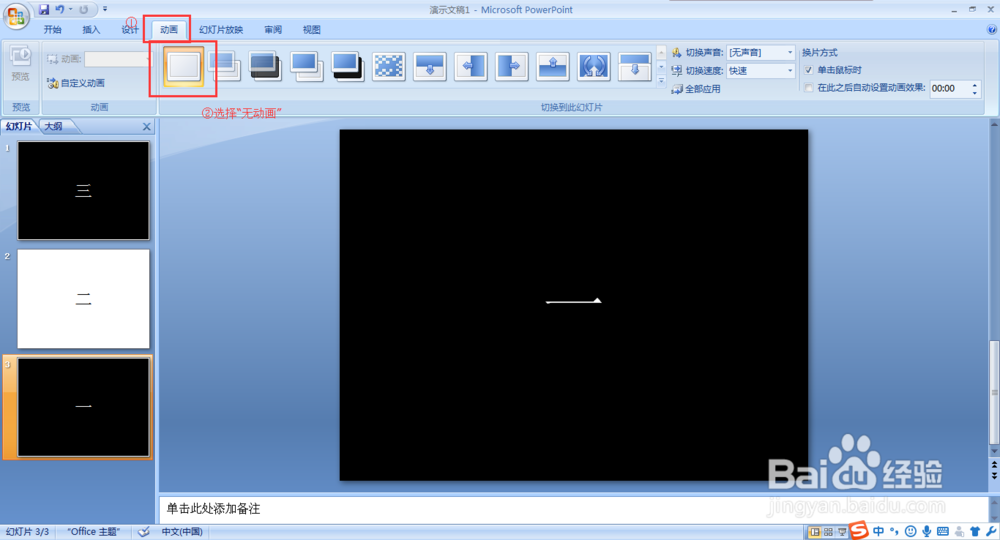Apply the smooth fade transition

pyautogui.click(x=224, y=66)
